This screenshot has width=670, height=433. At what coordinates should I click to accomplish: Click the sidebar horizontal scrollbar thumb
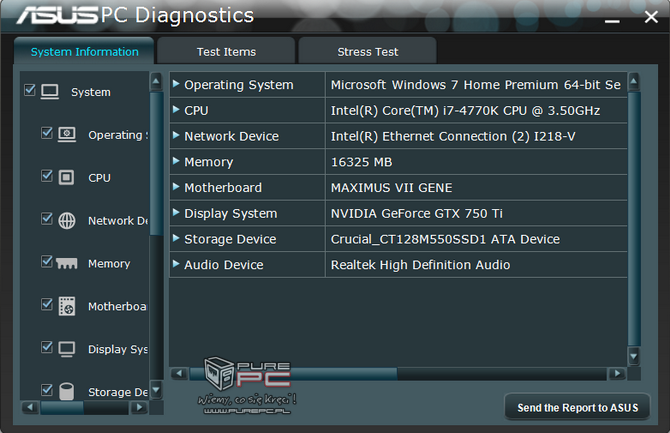point(62,407)
